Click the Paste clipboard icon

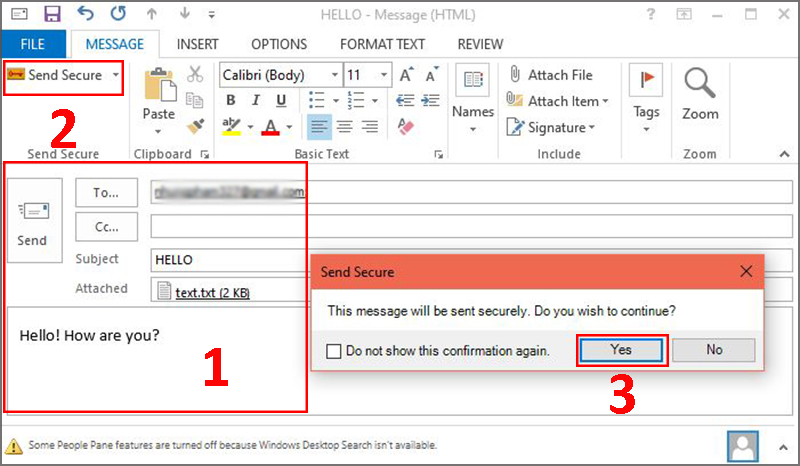160,86
